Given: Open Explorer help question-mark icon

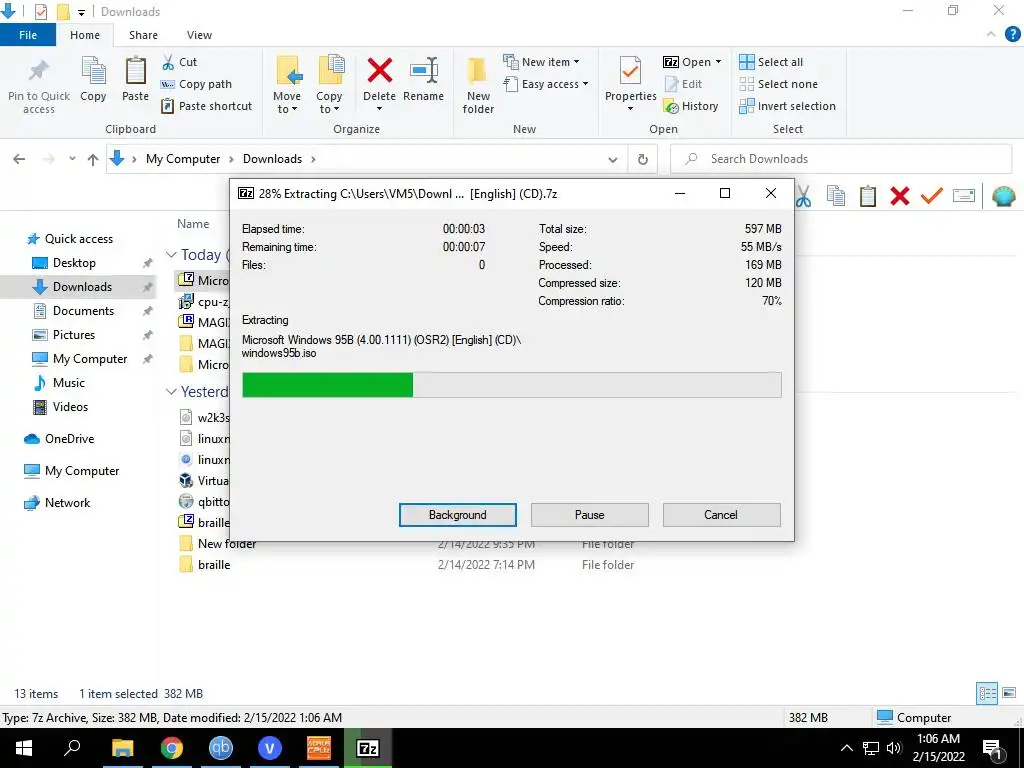Looking at the screenshot, I should tap(1012, 35).
